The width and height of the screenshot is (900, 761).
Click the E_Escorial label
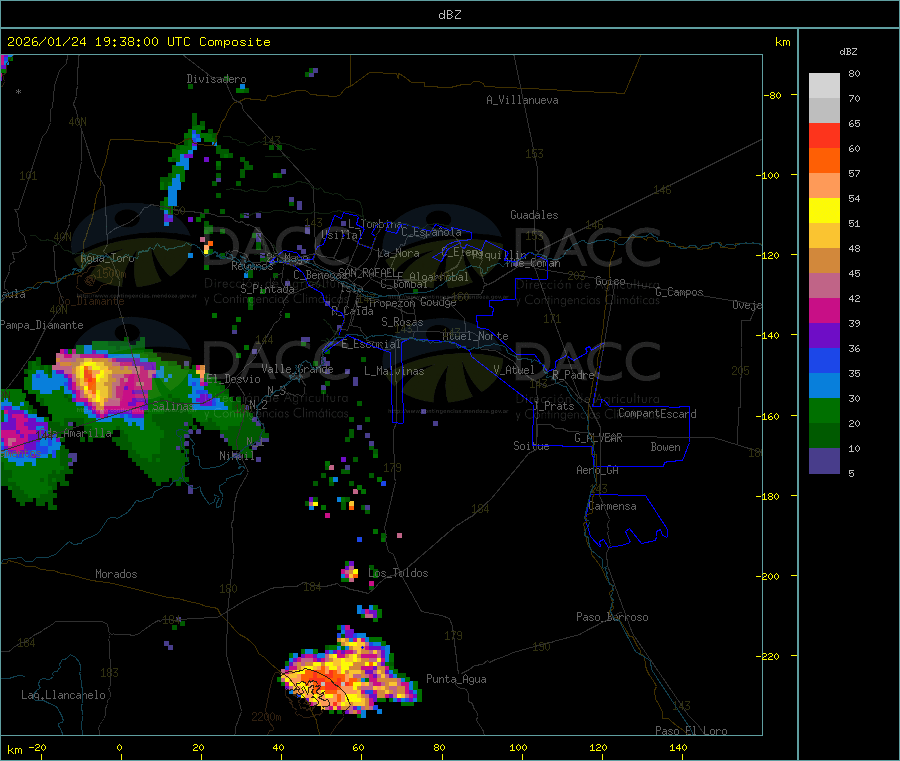pos(371,344)
